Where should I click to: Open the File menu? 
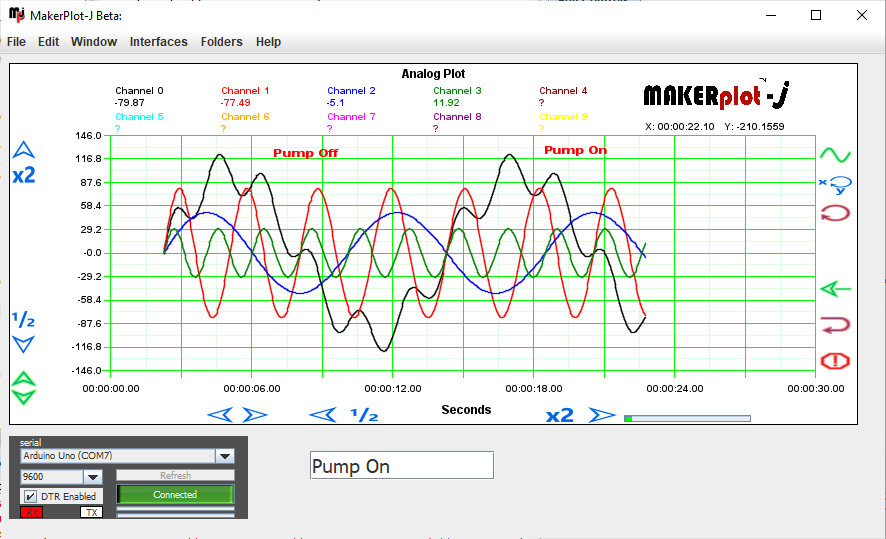coord(16,42)
